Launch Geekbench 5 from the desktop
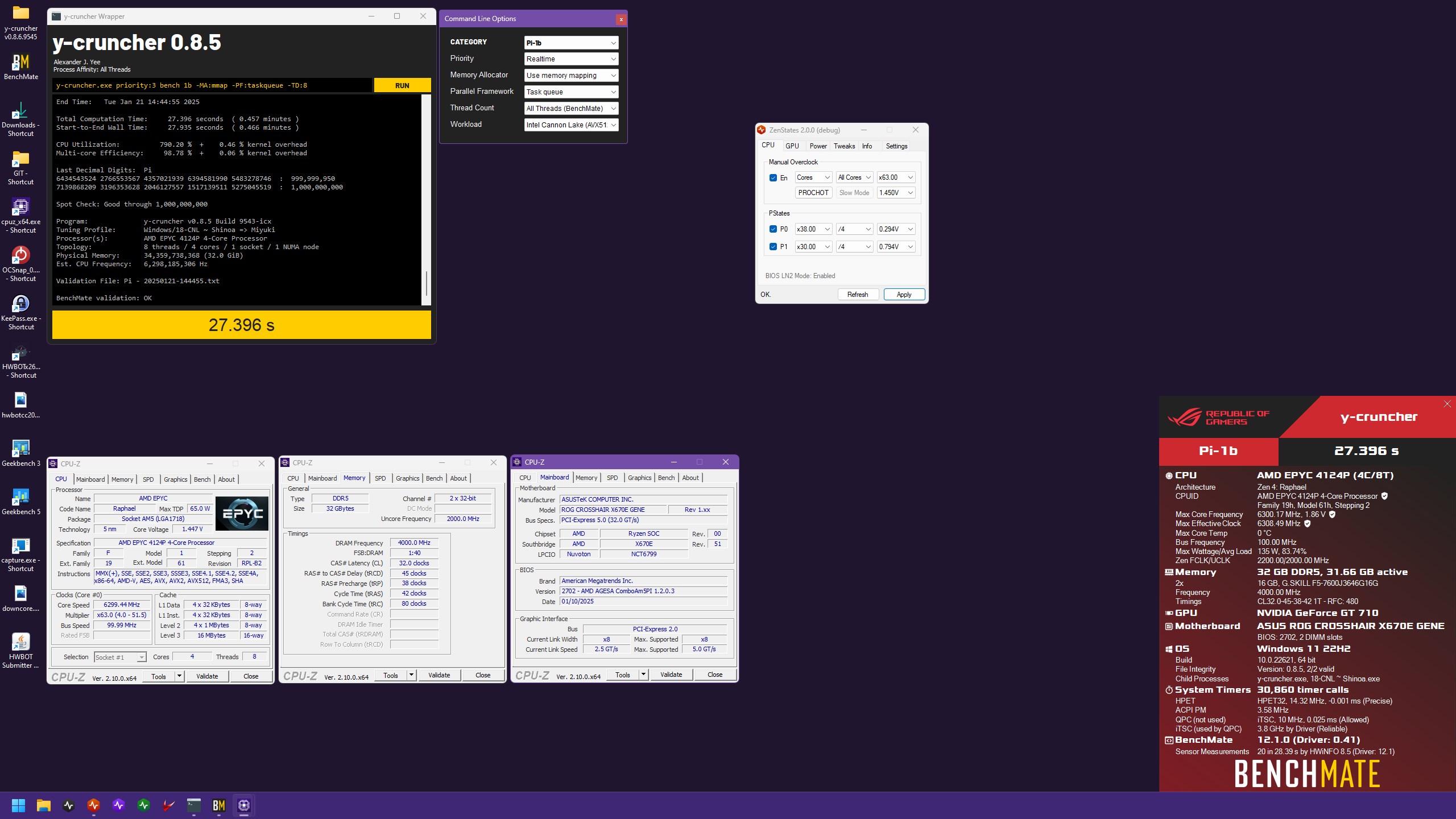The width and height of the screenshot is (1456, 819). tap(20, 502)
